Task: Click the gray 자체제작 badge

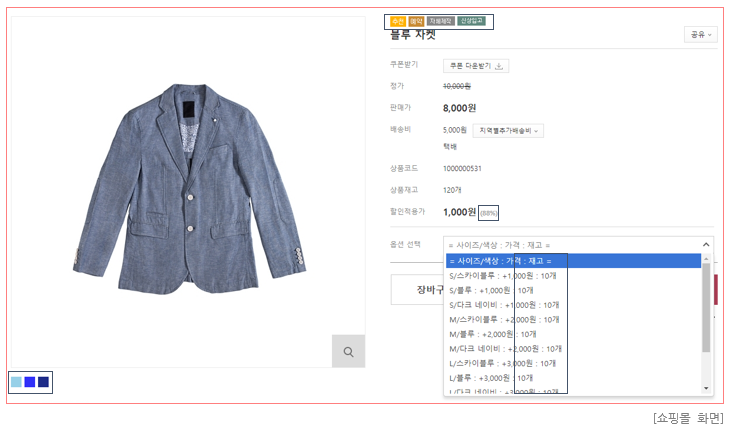Action: click(440, 21)
